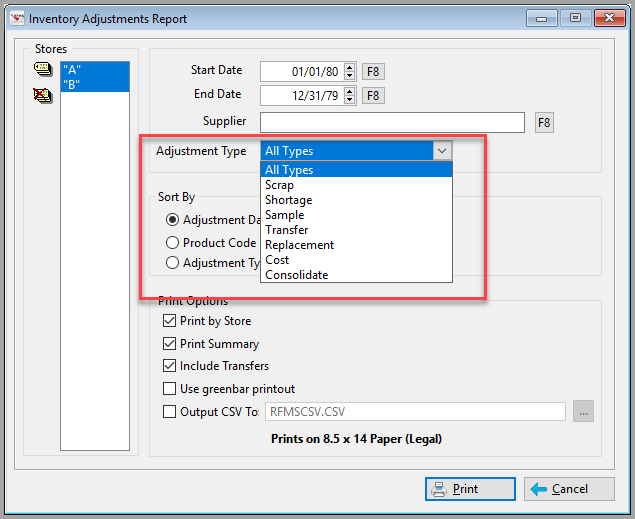Close the Inventory Adjustments Report window
This screenshot has height=519, width=635.
[609, 18]
